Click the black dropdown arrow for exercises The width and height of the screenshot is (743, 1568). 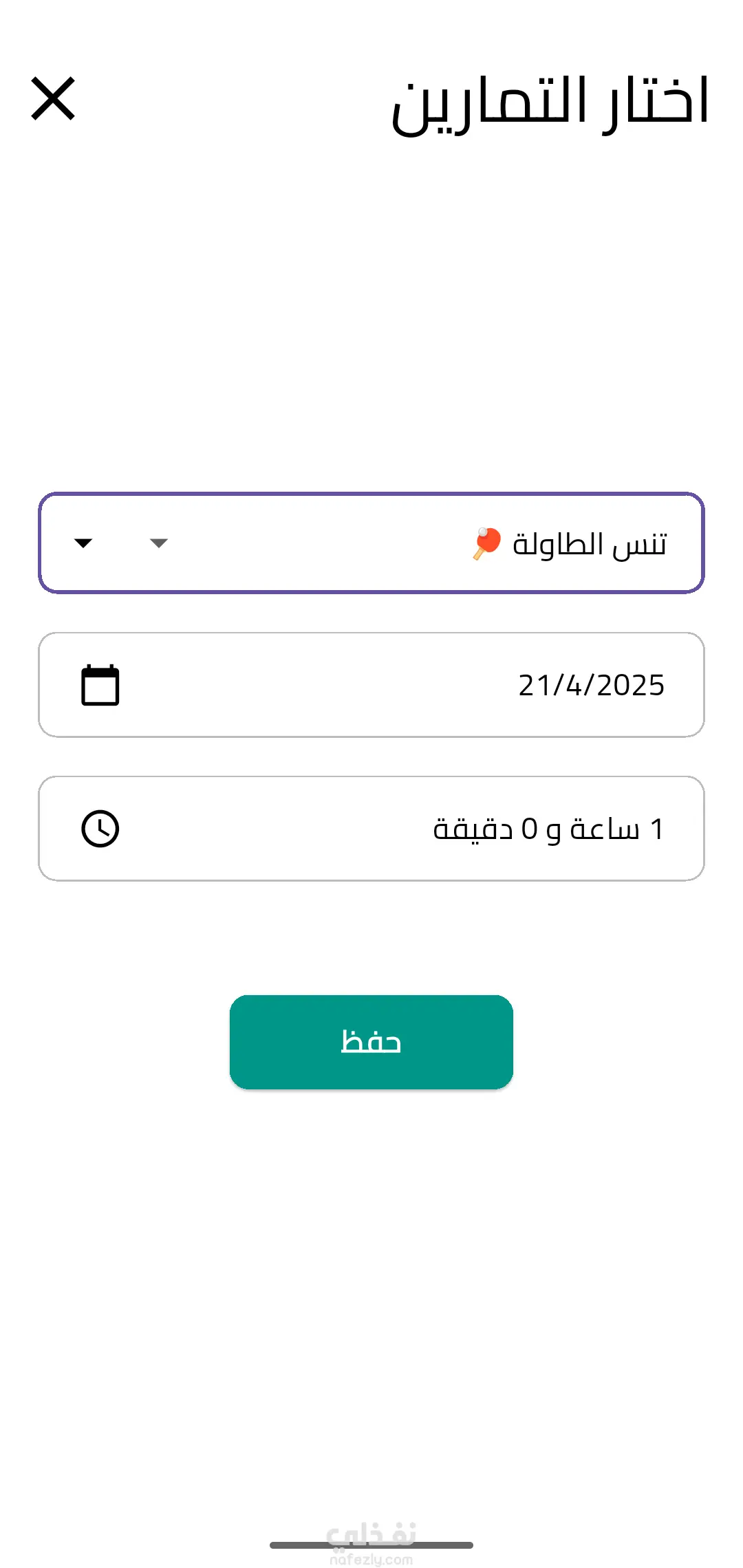pos(83,543)
